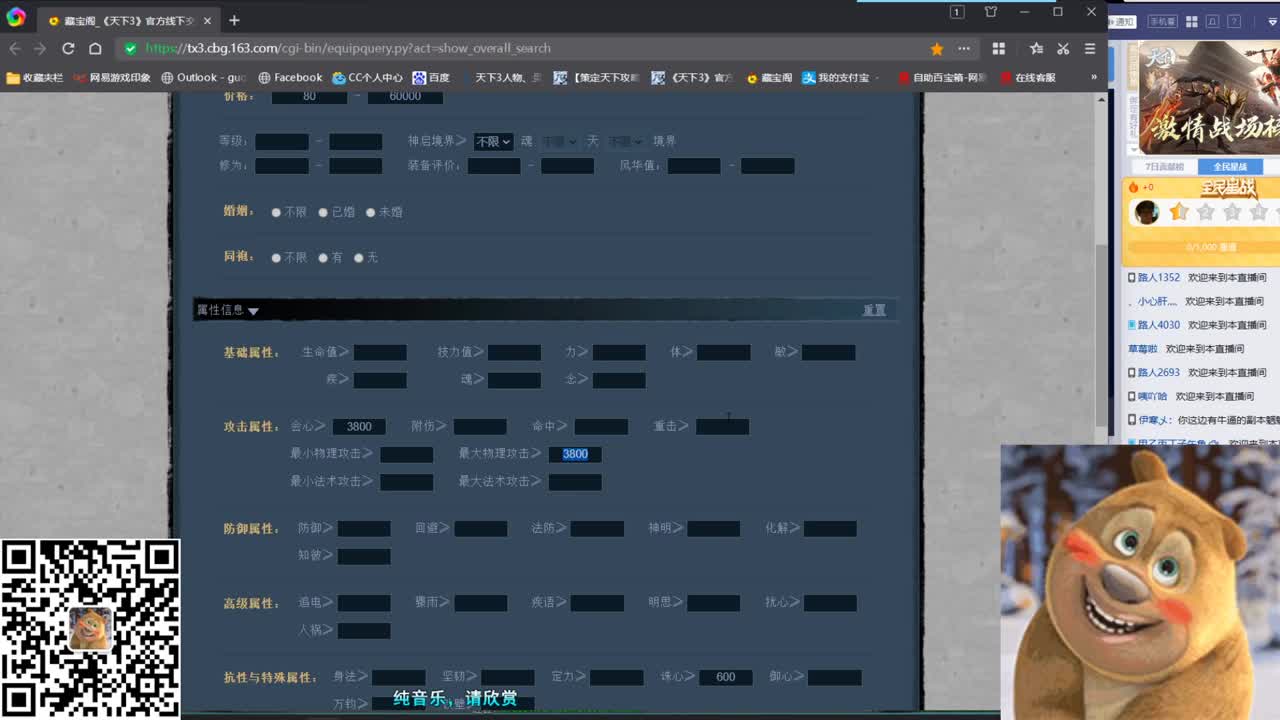This screenshot has height=720, width=1280.
Task: Click the 技力值 input field
Action: [514, 352]
